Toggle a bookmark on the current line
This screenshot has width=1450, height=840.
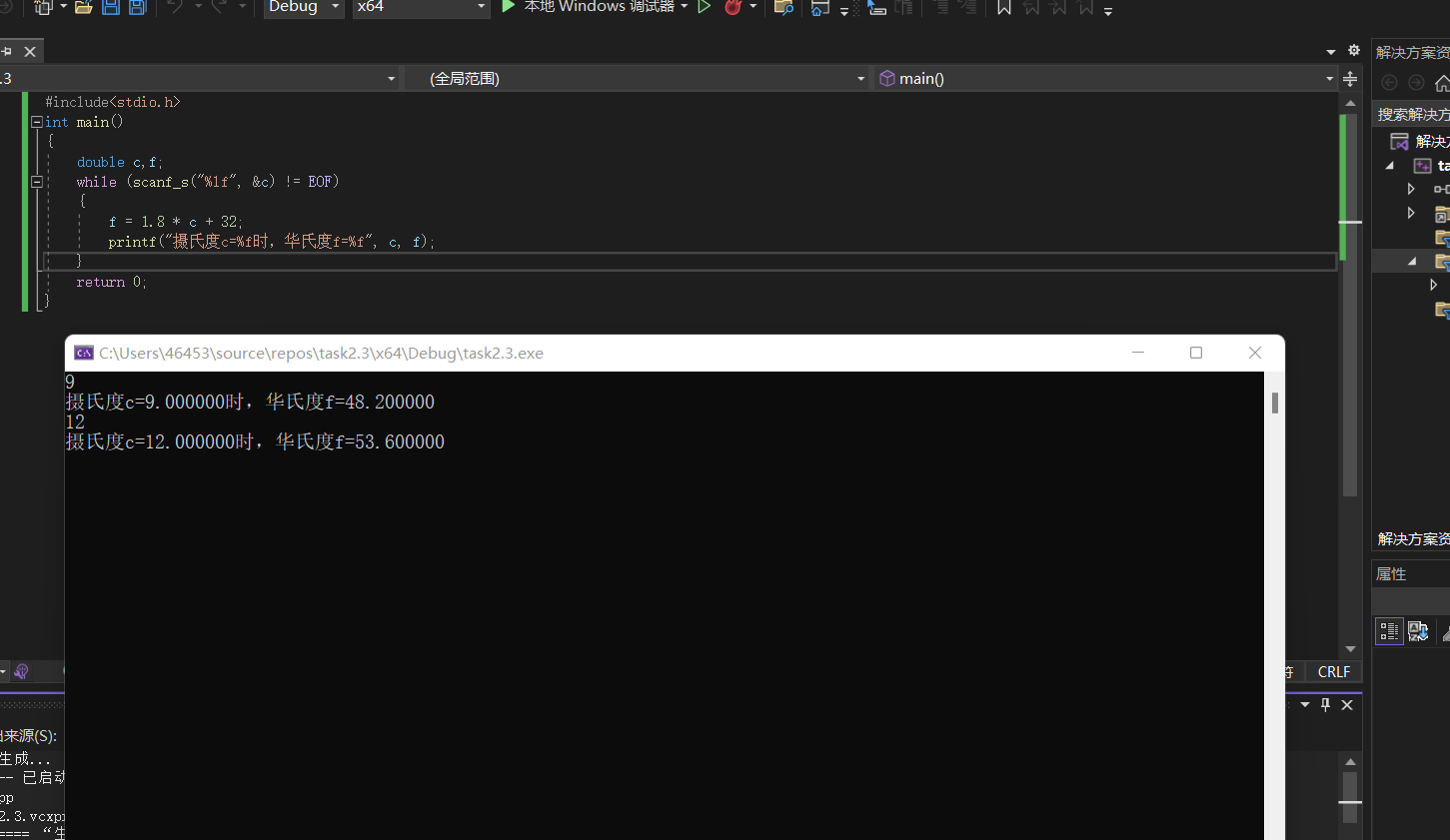coord(1004,7)
